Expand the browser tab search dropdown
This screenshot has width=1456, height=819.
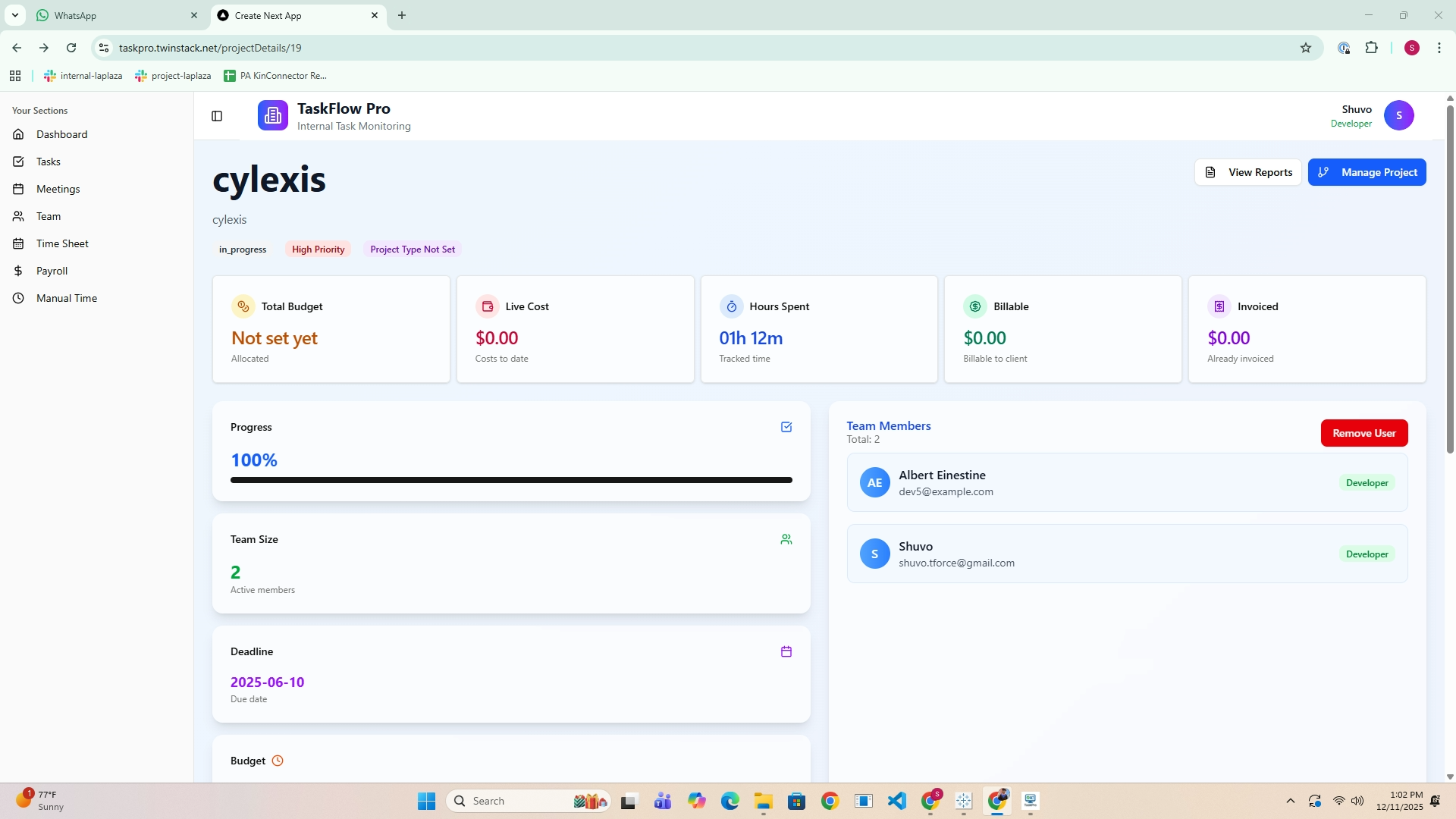[14, 15]
